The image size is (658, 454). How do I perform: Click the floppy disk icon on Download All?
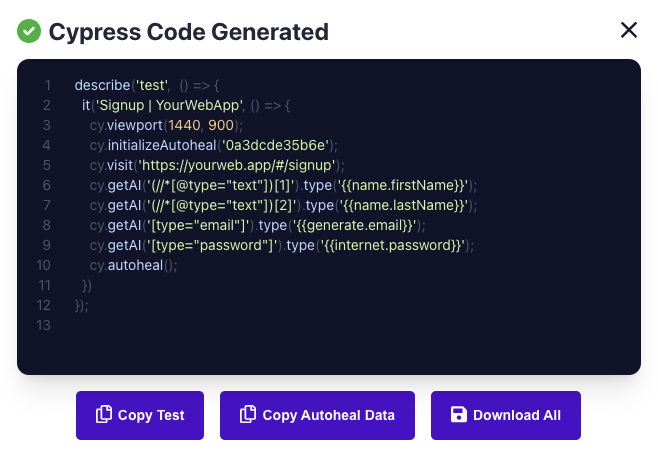coord(459,415)
